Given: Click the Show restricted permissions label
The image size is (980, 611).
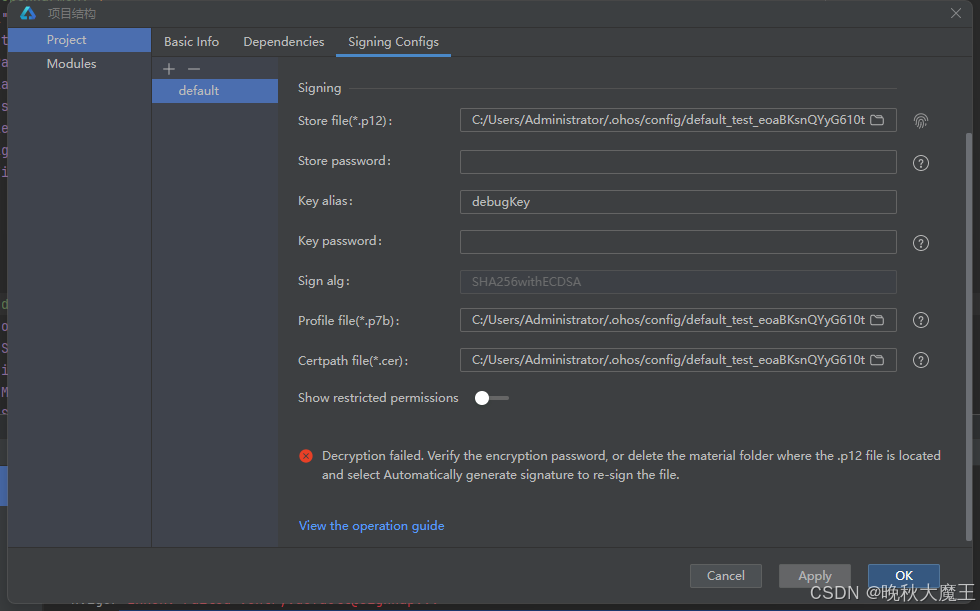Looking at the screenshot, I should (x=378, y=398).
